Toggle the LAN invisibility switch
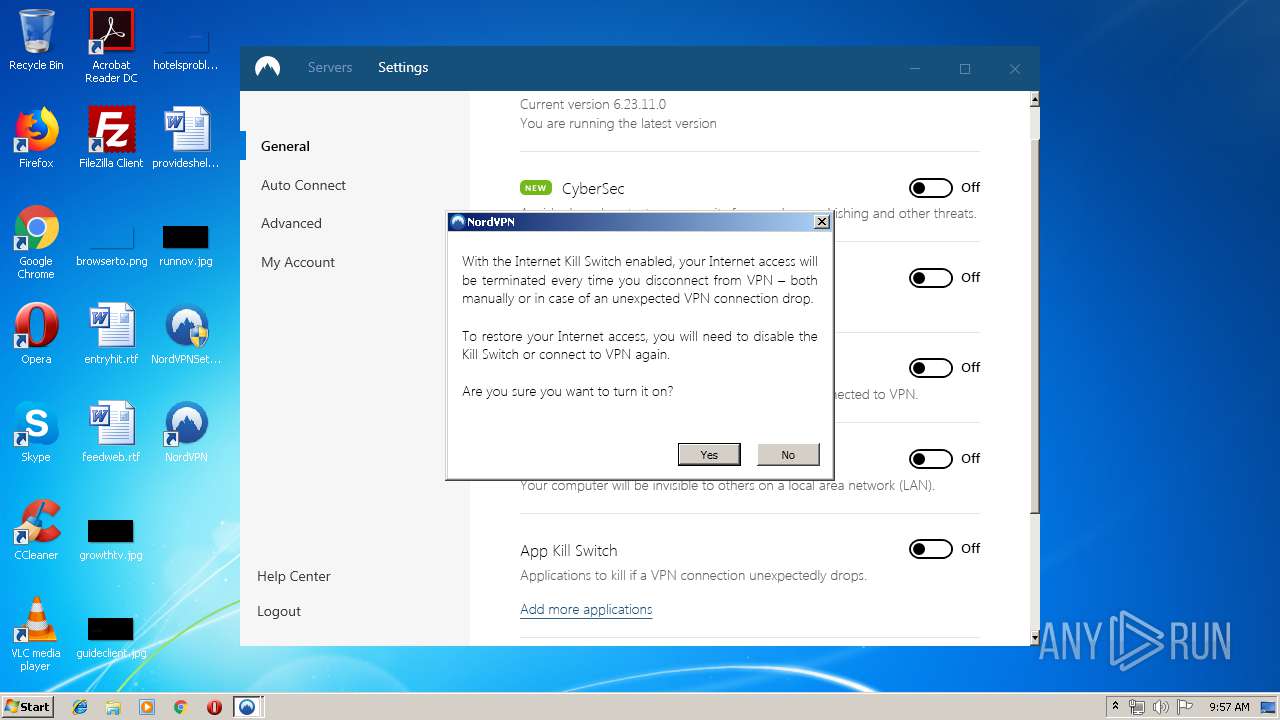 [x=930, y=459]
